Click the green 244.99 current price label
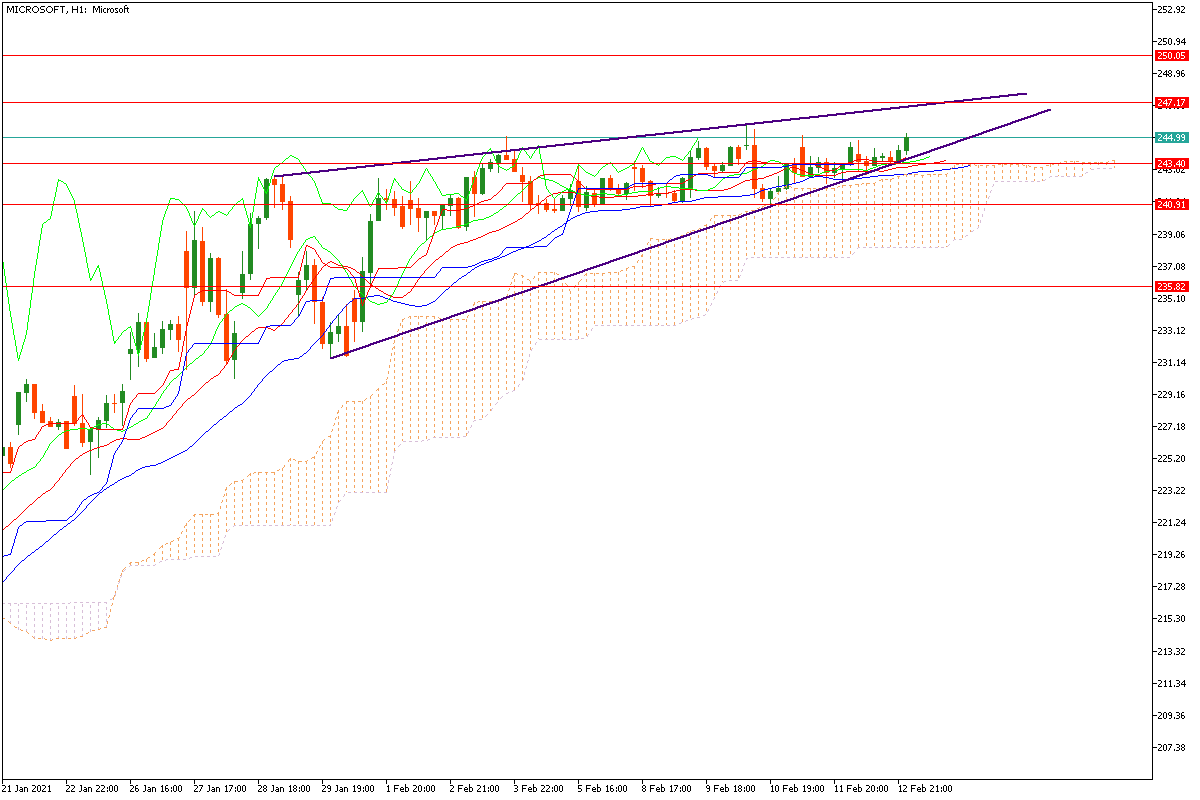Screen dimensions: 1200x800 pos(1170,137)
